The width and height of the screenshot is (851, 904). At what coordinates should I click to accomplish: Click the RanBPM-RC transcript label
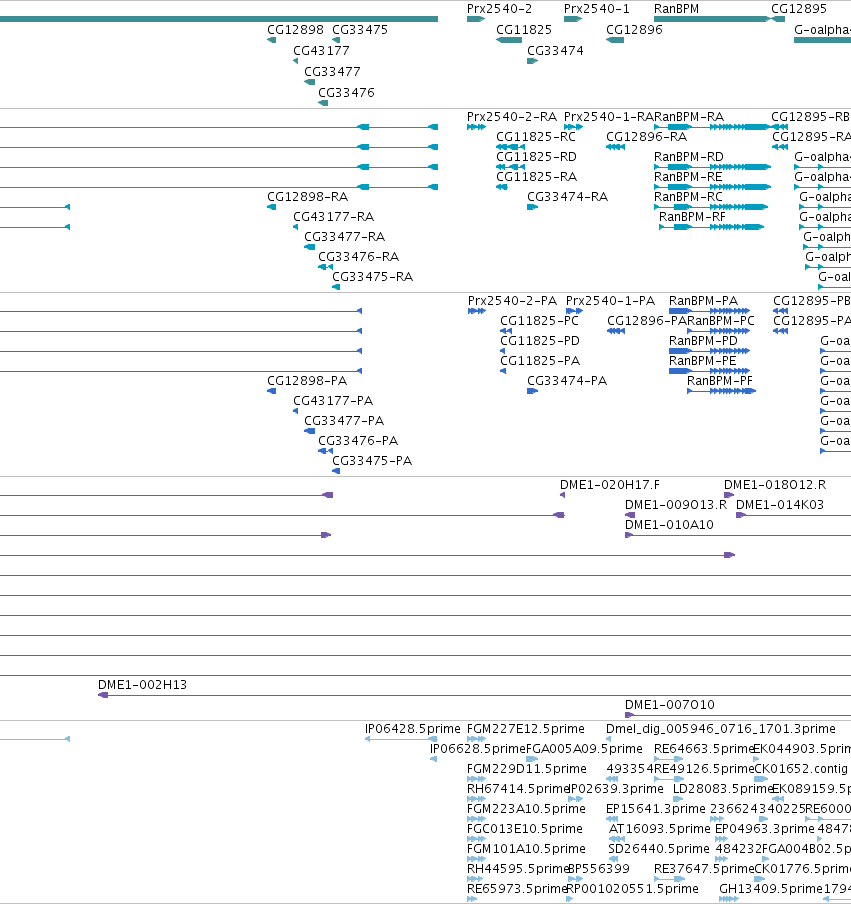pyautogui.click(x=688, y=197)
